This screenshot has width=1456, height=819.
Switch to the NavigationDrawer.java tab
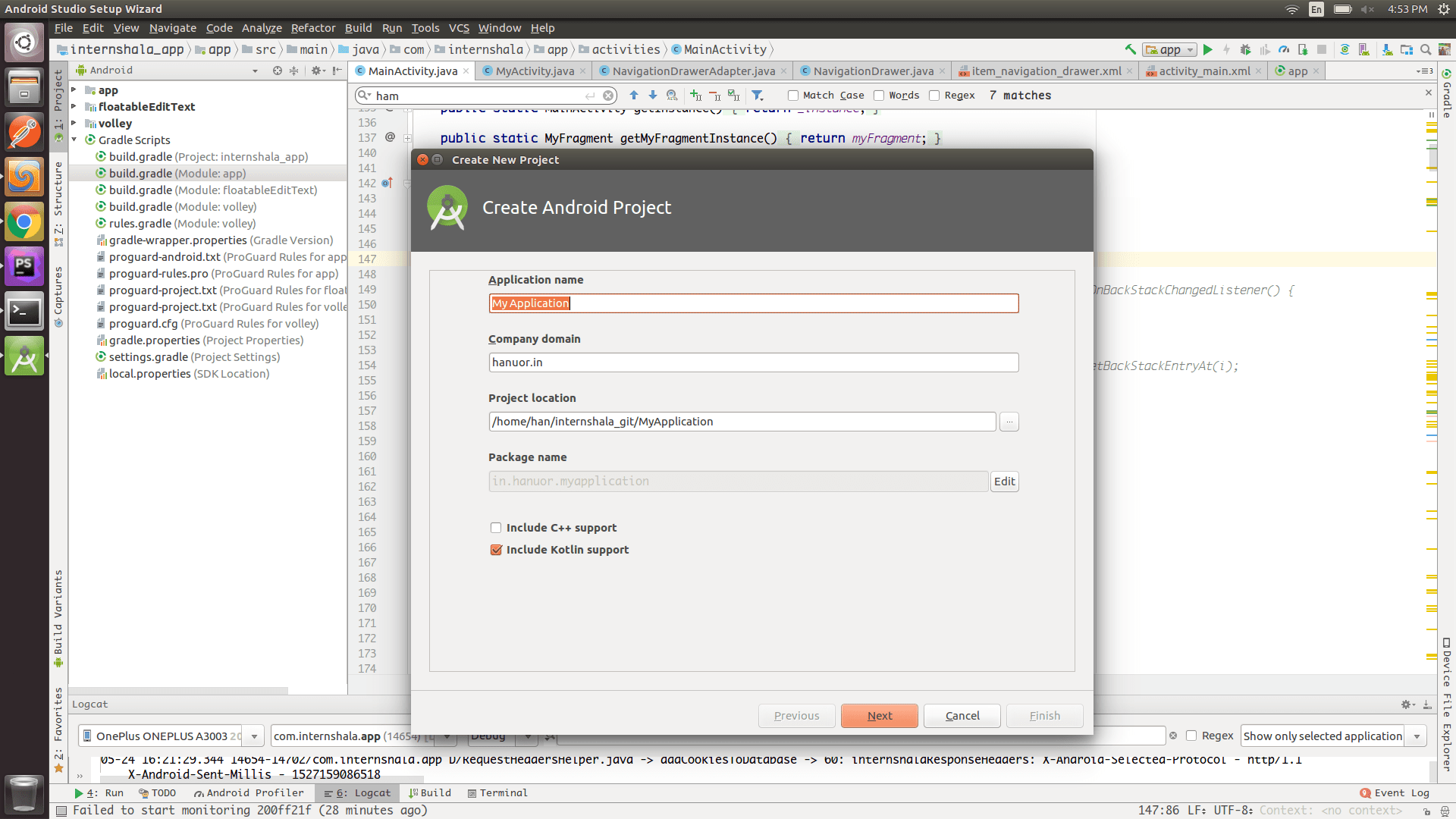tap(871, 71)
